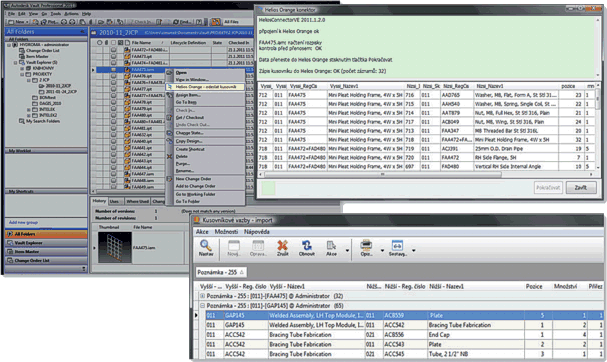Collapse the All Folders pane chevron
Screen dimensions: 607x362
(x=82, y=32)
